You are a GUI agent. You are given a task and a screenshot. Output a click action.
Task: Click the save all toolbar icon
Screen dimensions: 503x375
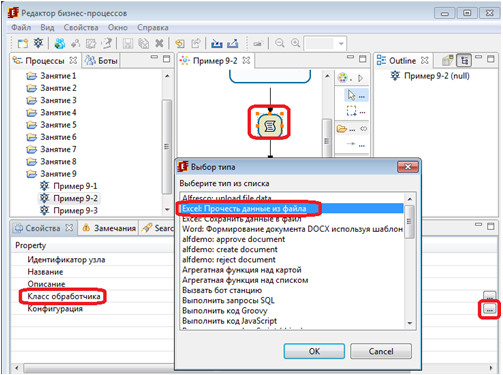(x=144, y=43)
